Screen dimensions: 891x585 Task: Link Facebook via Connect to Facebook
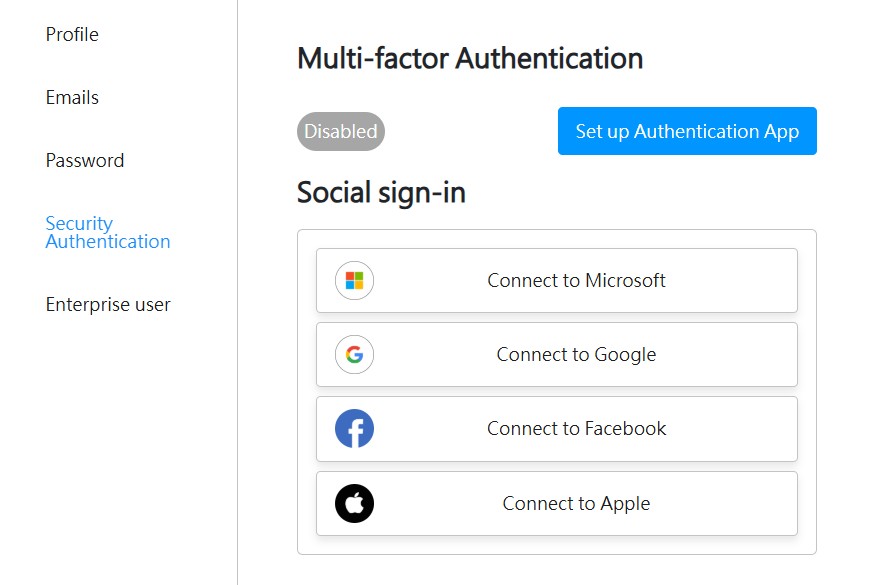pyautogui.click(x=576, y=429)
